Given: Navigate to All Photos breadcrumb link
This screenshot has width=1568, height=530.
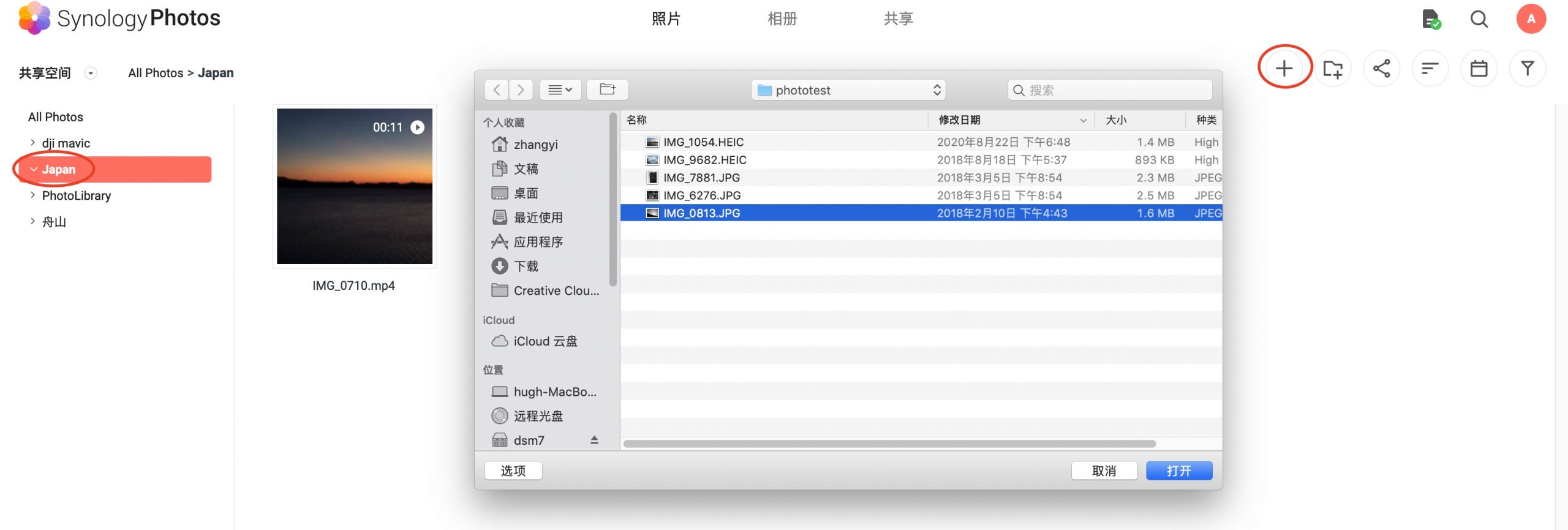Looking at the screenshot, I should coord(156,73).
